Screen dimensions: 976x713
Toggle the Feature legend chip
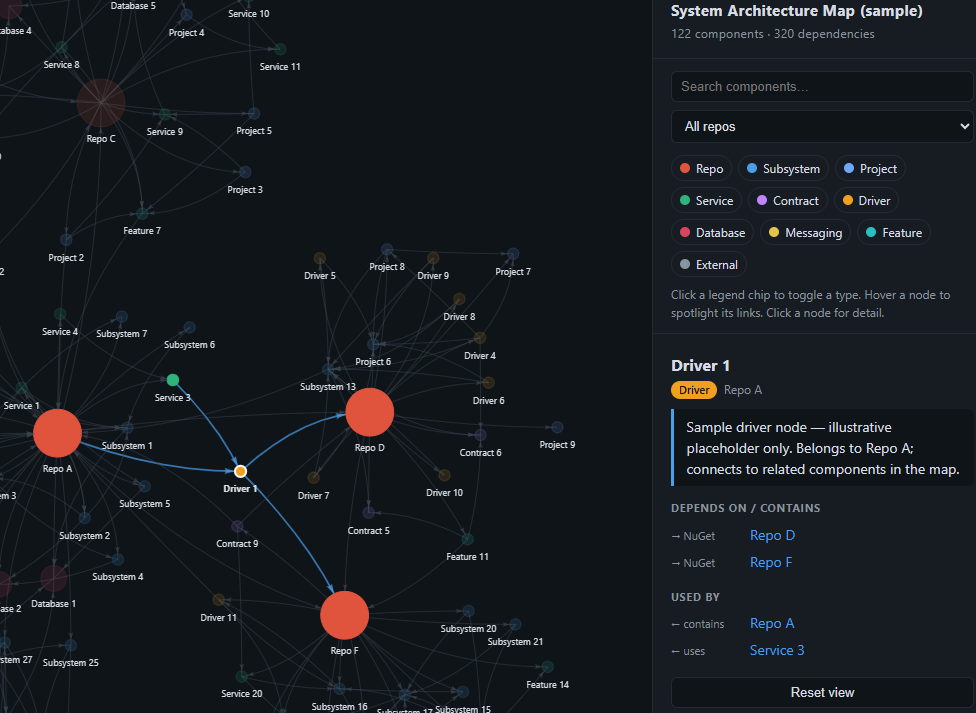pos(893,232)
